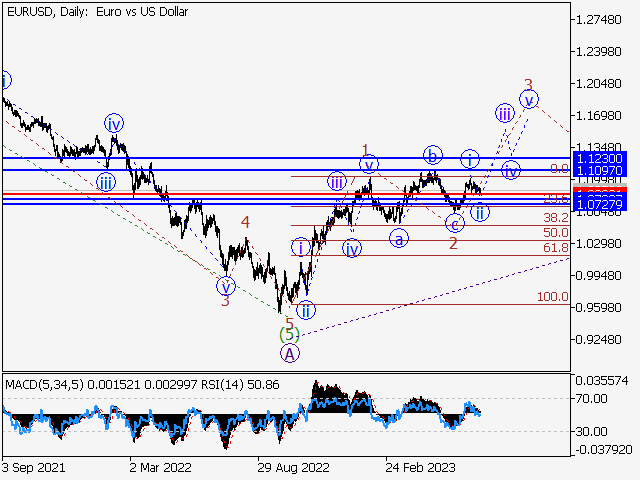The height and width of the screenshot is (480, 640).
Task: Click the green (5) wave label
Action: (x=289, y=335)
